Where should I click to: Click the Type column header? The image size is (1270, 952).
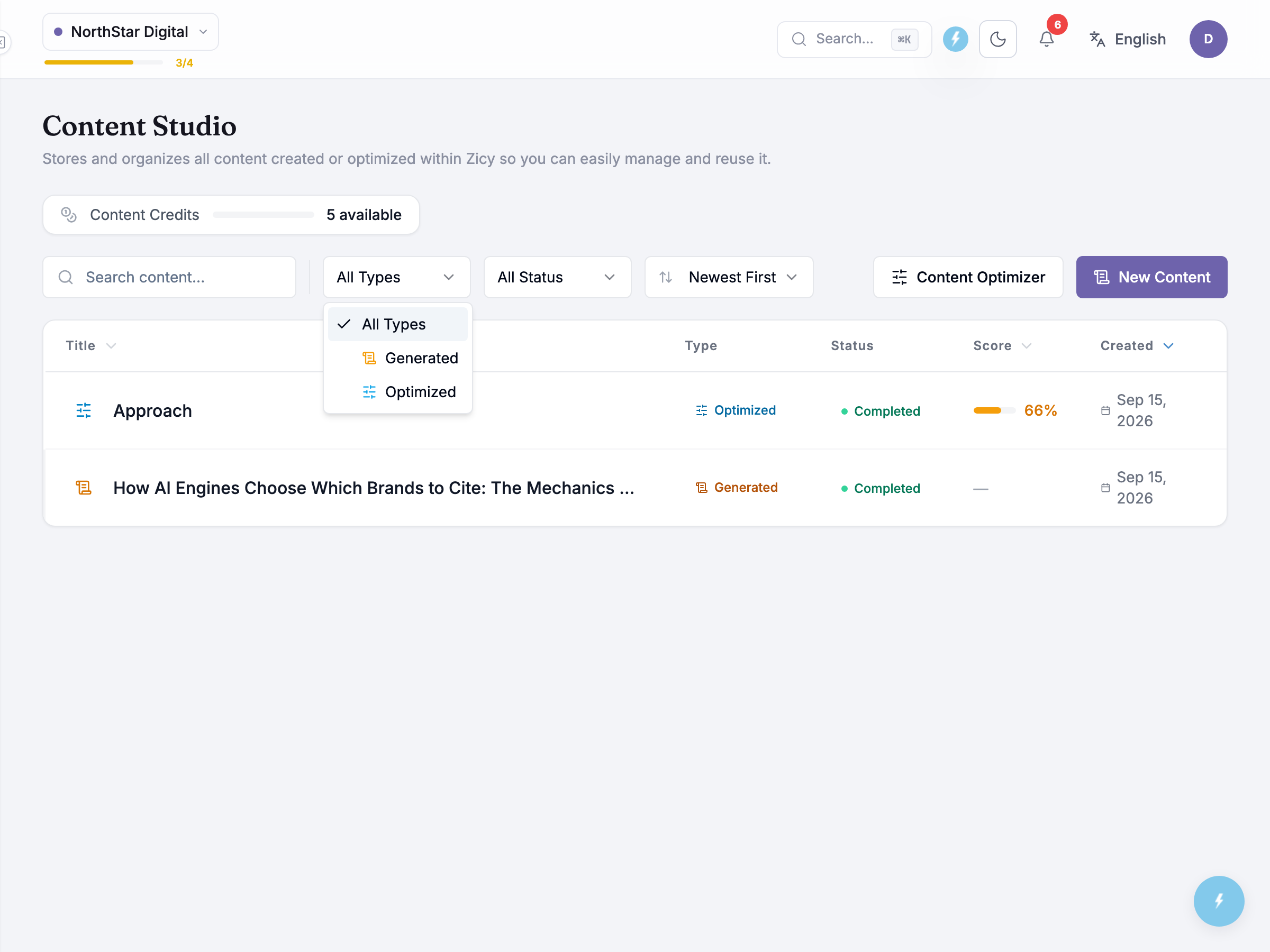(701, 345)
